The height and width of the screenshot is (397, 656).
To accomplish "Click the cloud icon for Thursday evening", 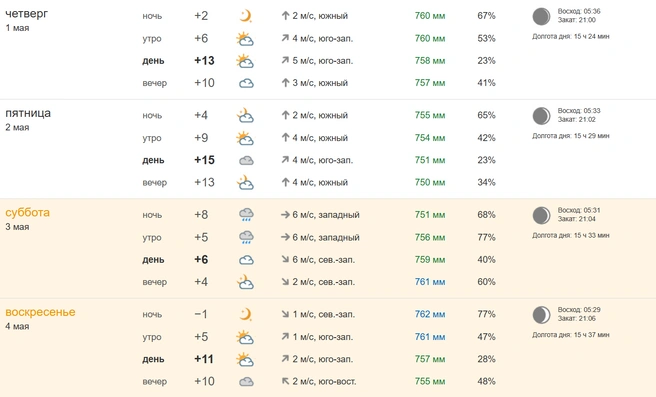I will coord(246,84).
